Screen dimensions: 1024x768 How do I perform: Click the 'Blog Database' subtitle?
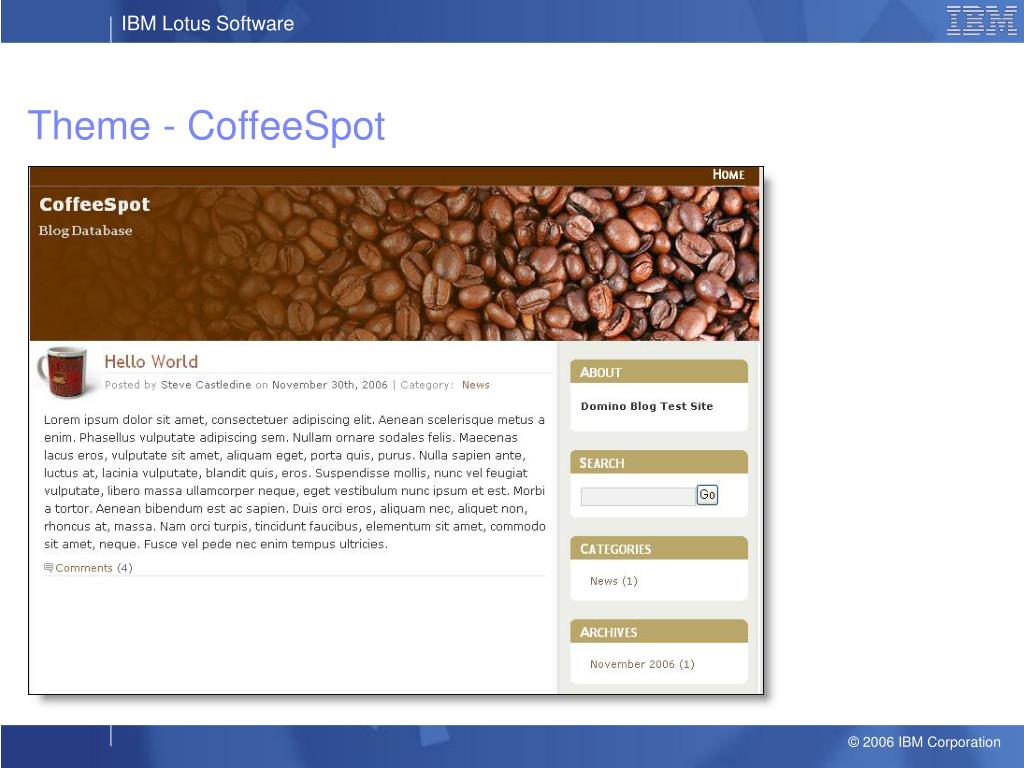pyautogui.click(x=85, y=231)
